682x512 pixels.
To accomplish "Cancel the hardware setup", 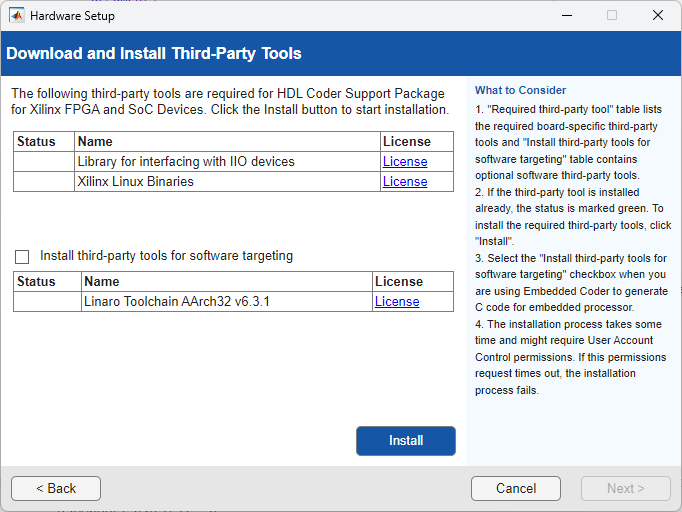I will point(516,488).
